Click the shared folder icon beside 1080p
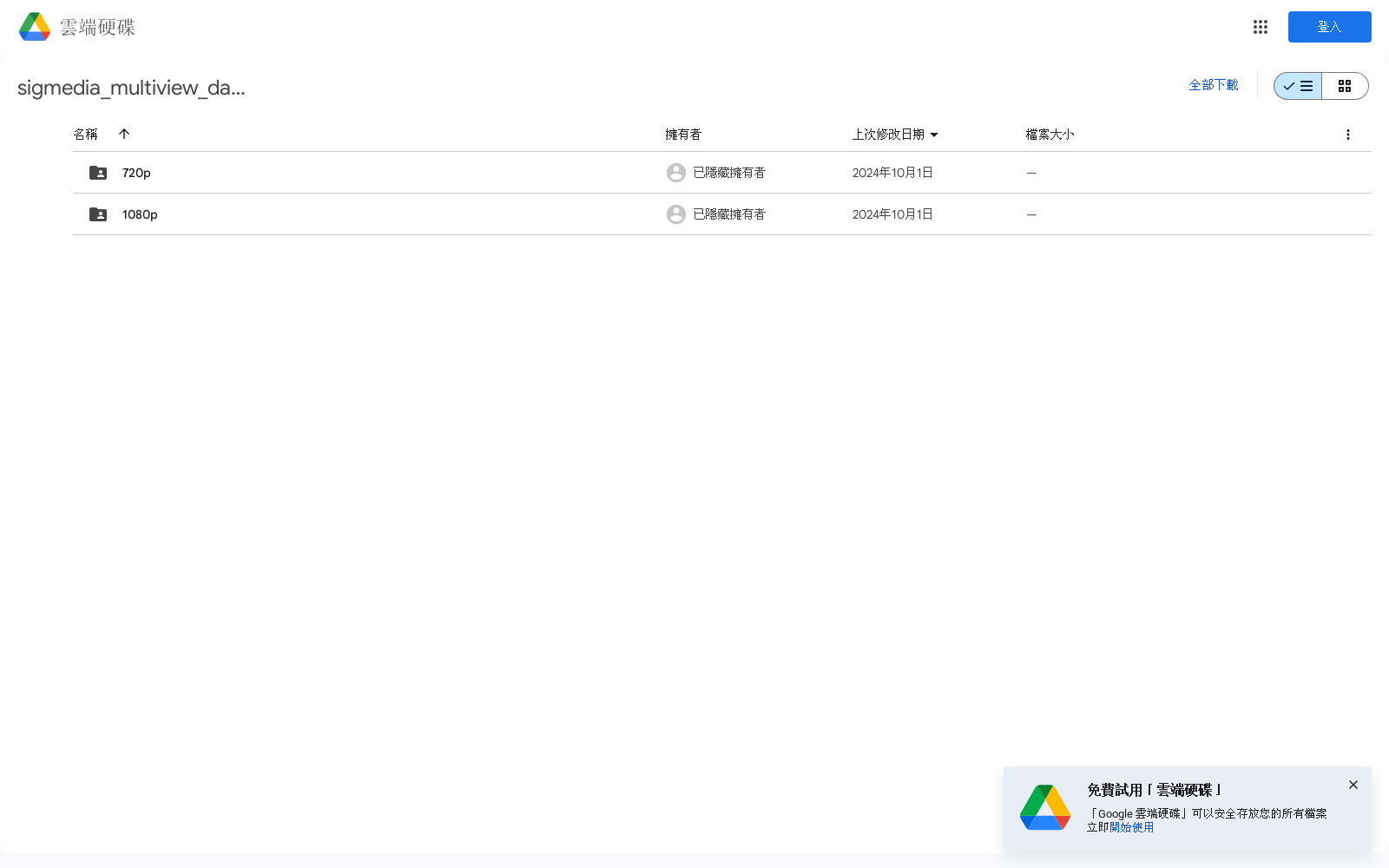Screen dimensions: 1389x868 (97, 214)
